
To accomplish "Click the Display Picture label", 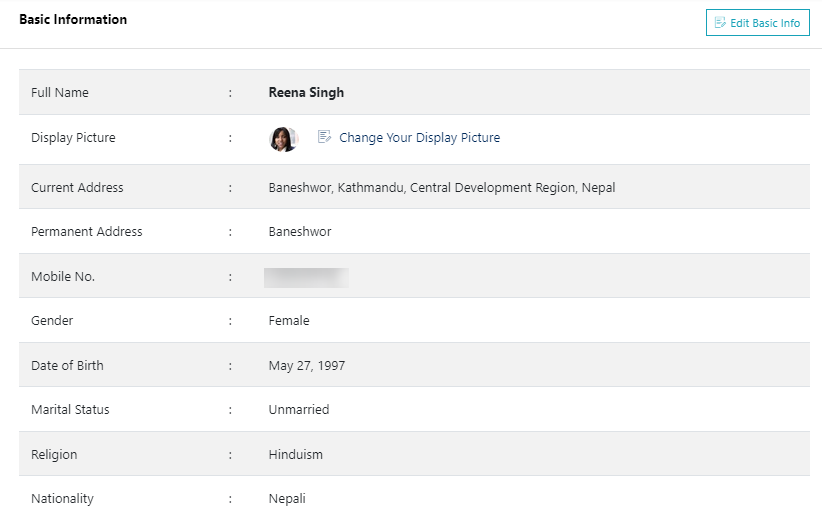I will pyautogui.click(x=73, y=138).
